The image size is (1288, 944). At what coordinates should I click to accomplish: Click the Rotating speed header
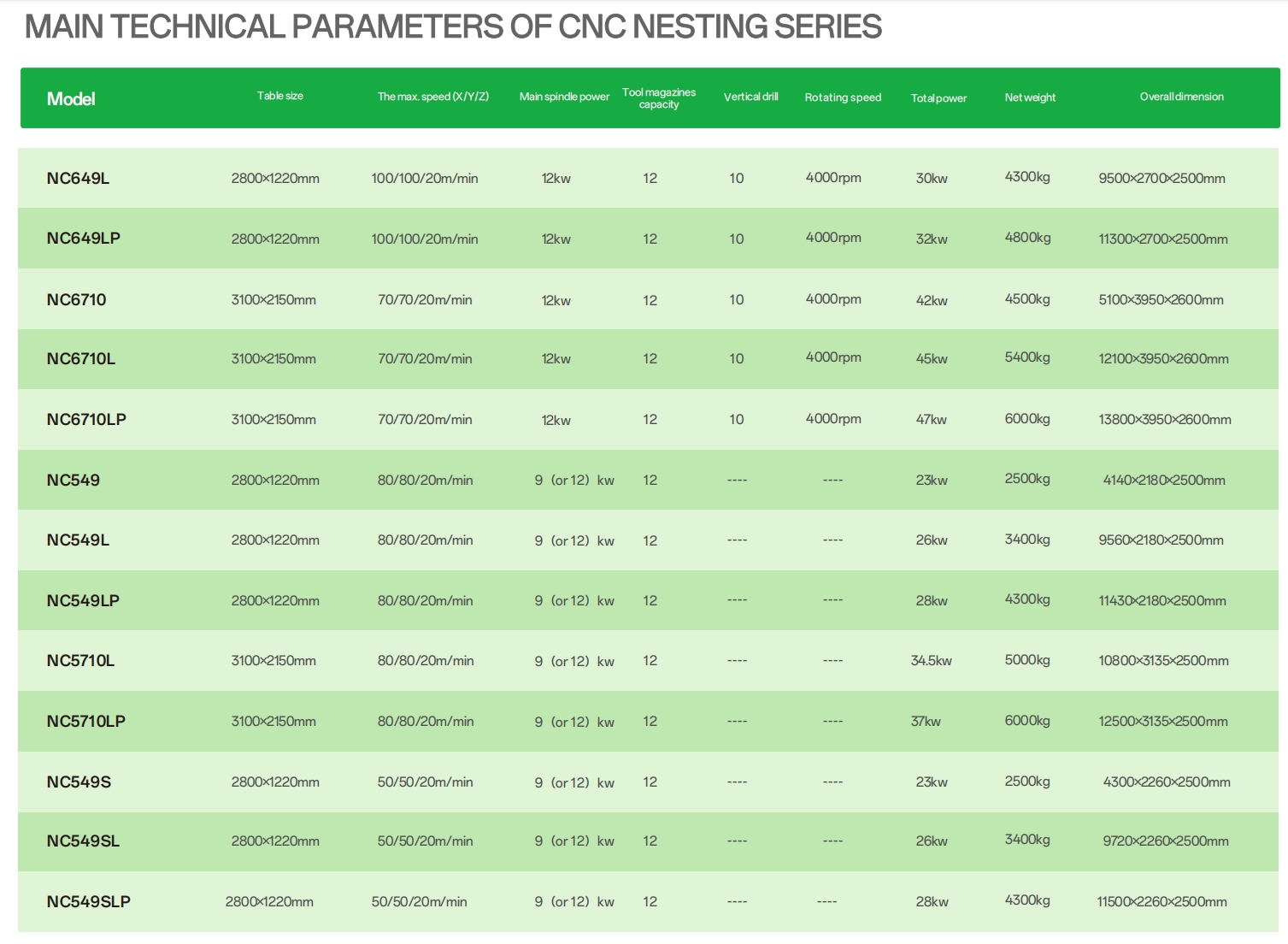coord(843,97)
